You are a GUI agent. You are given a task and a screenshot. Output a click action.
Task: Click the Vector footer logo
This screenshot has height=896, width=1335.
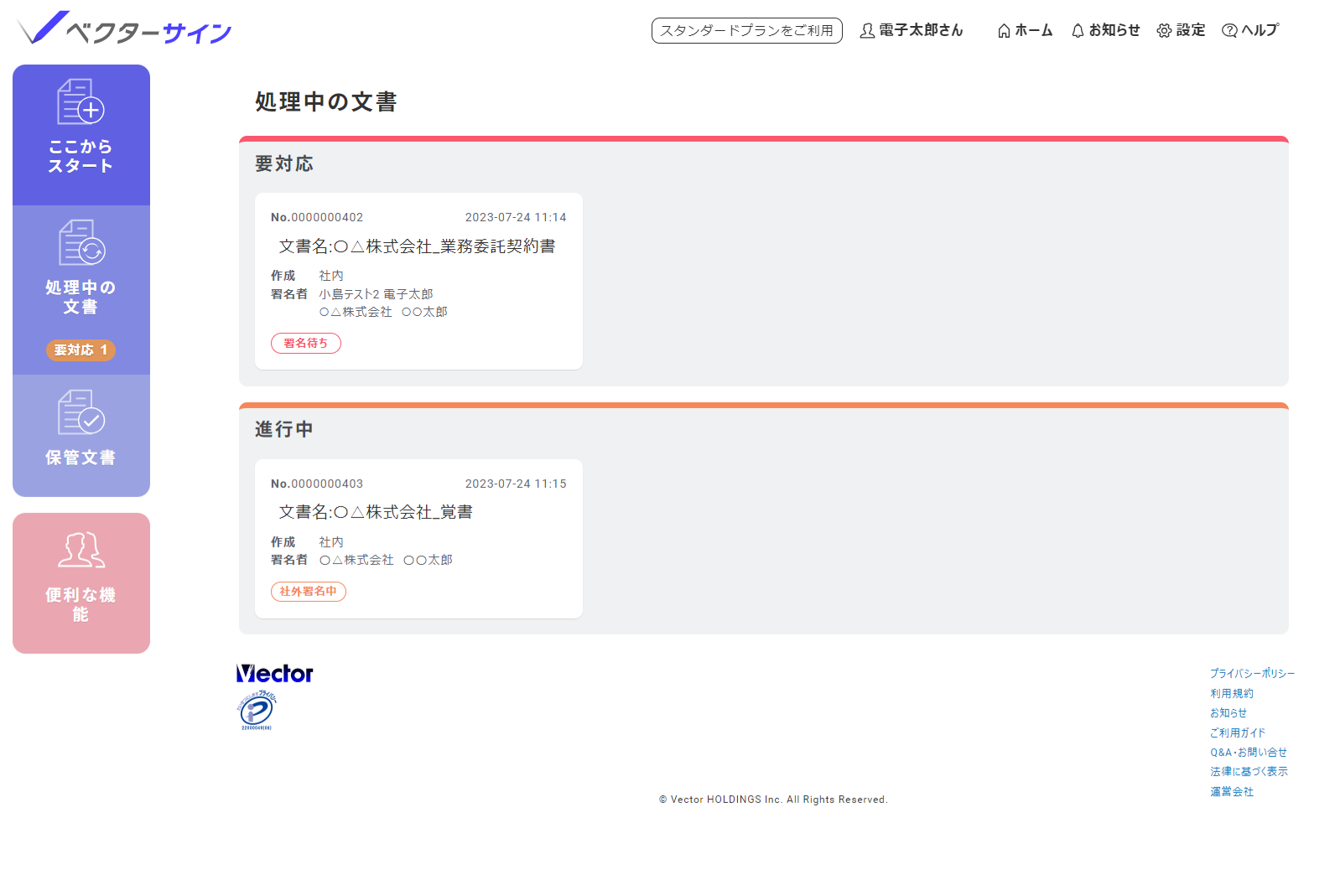click(x=274, y=673)
